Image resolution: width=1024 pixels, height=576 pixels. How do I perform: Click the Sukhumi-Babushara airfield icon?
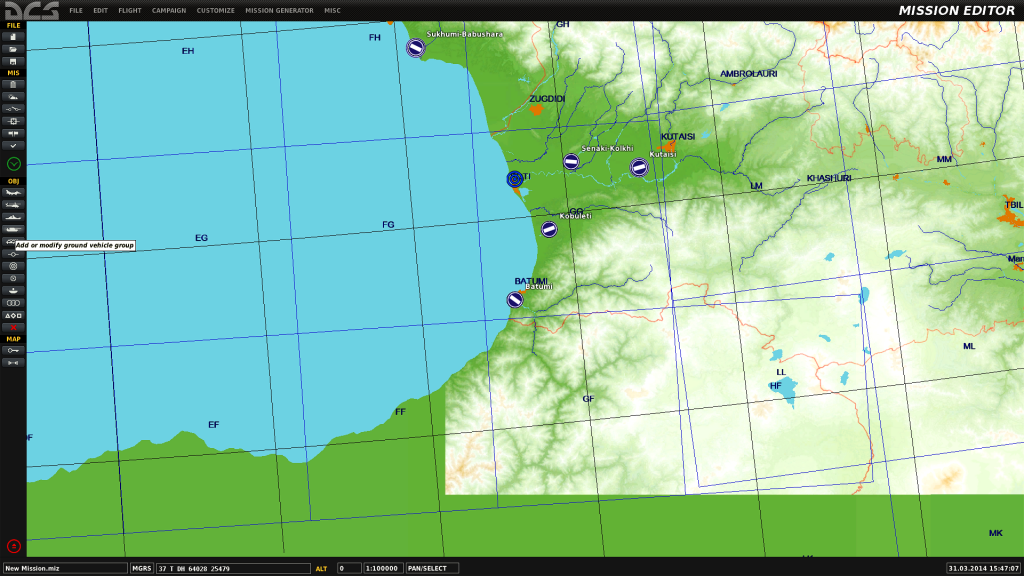(415, 47)
